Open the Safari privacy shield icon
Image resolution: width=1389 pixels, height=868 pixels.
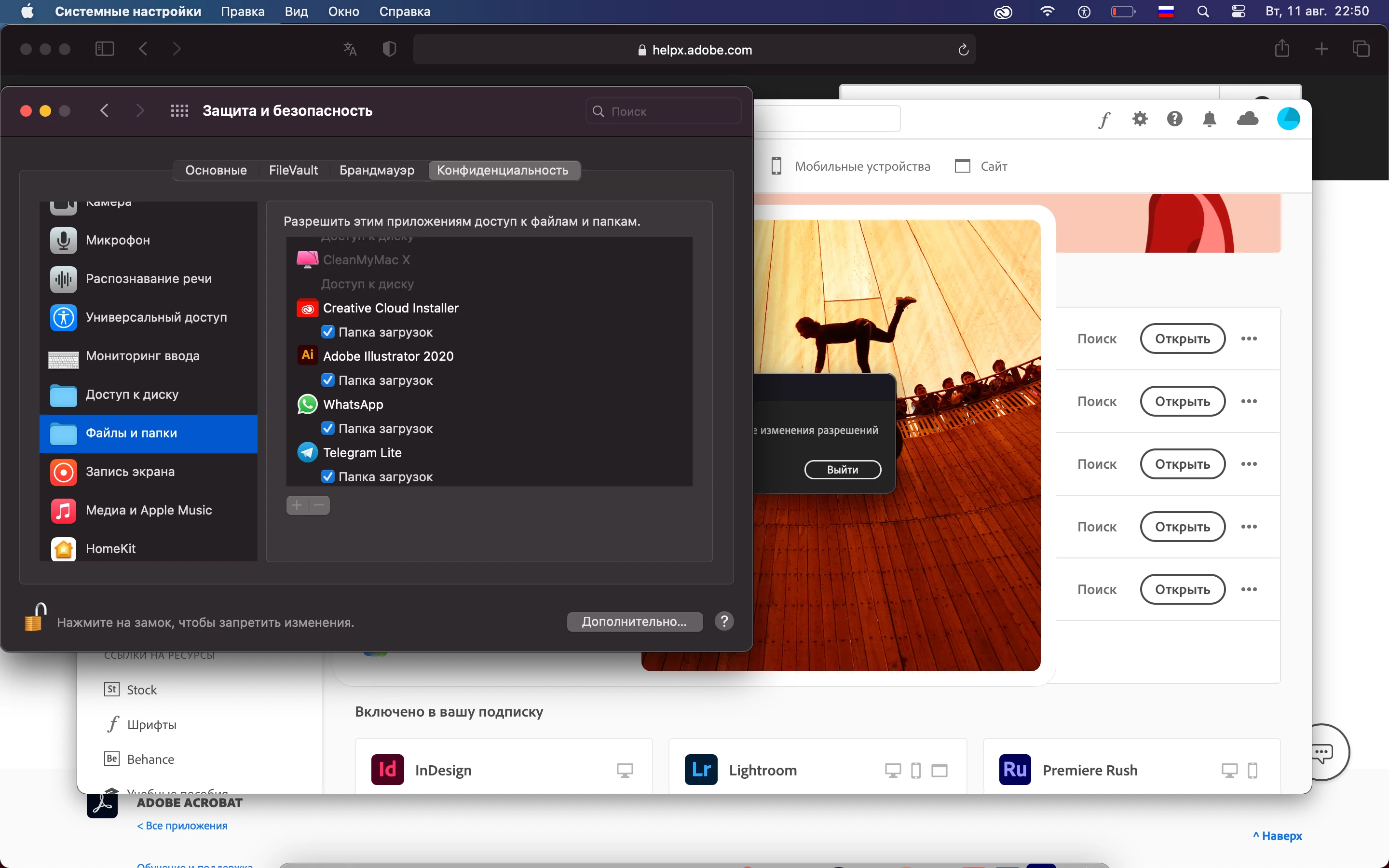[389, 49]
